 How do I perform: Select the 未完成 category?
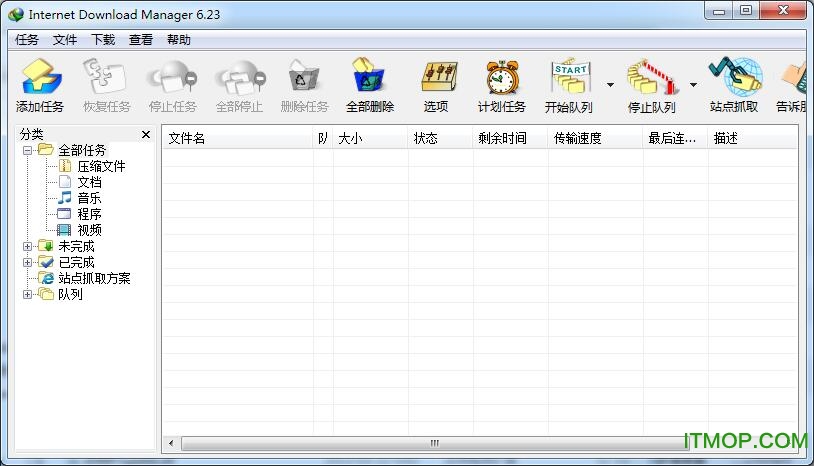point(76,246)
